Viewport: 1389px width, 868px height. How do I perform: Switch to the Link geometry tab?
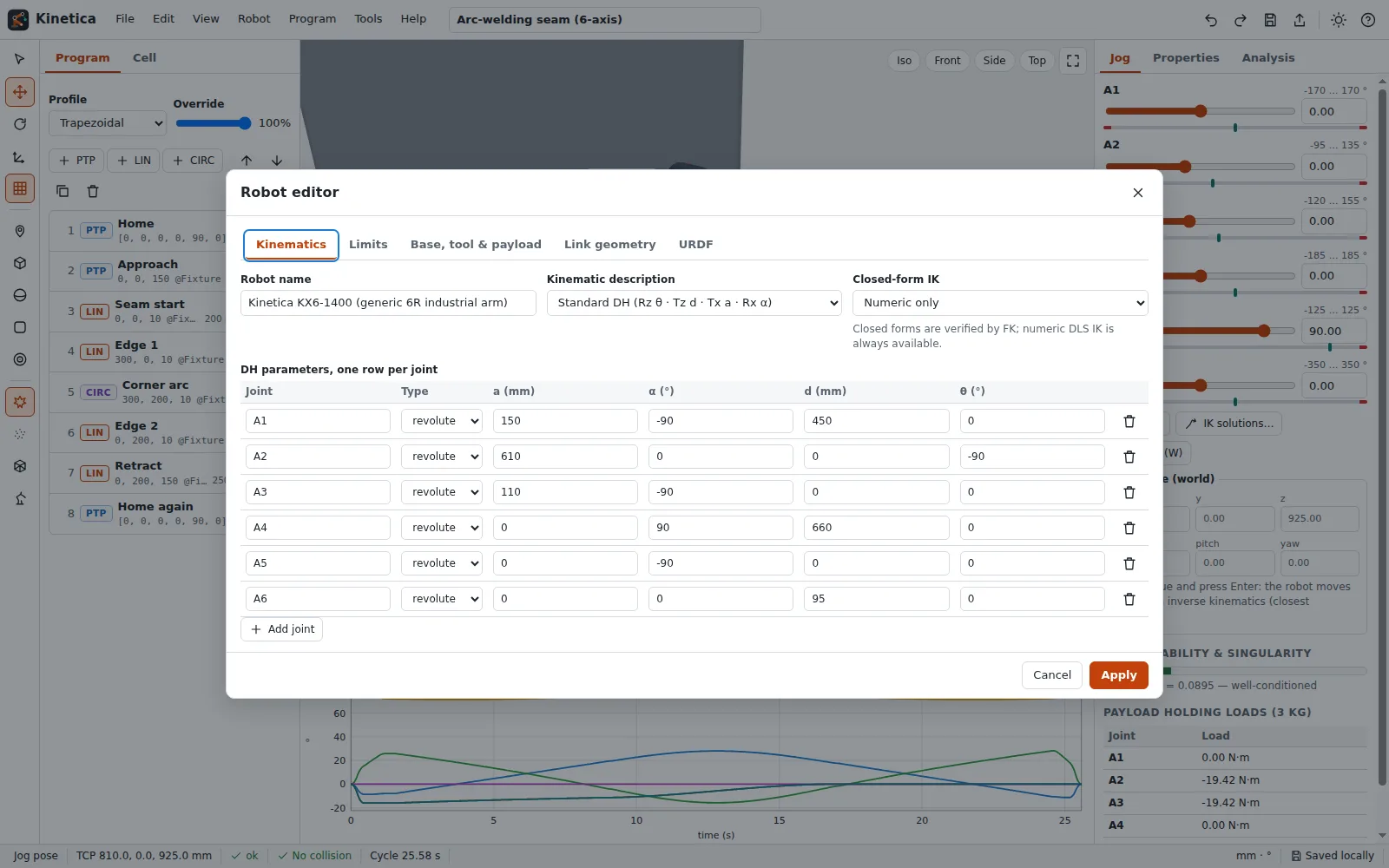(x=609, y=245)
